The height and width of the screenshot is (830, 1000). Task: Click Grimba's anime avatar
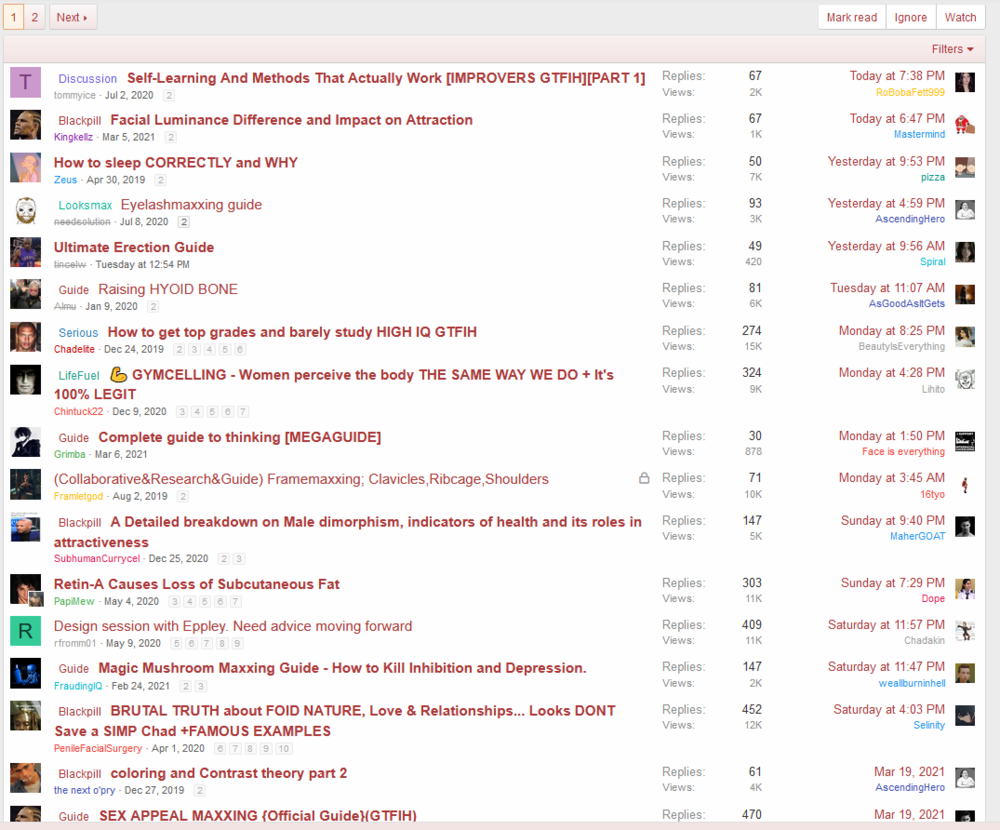(26, 442)
